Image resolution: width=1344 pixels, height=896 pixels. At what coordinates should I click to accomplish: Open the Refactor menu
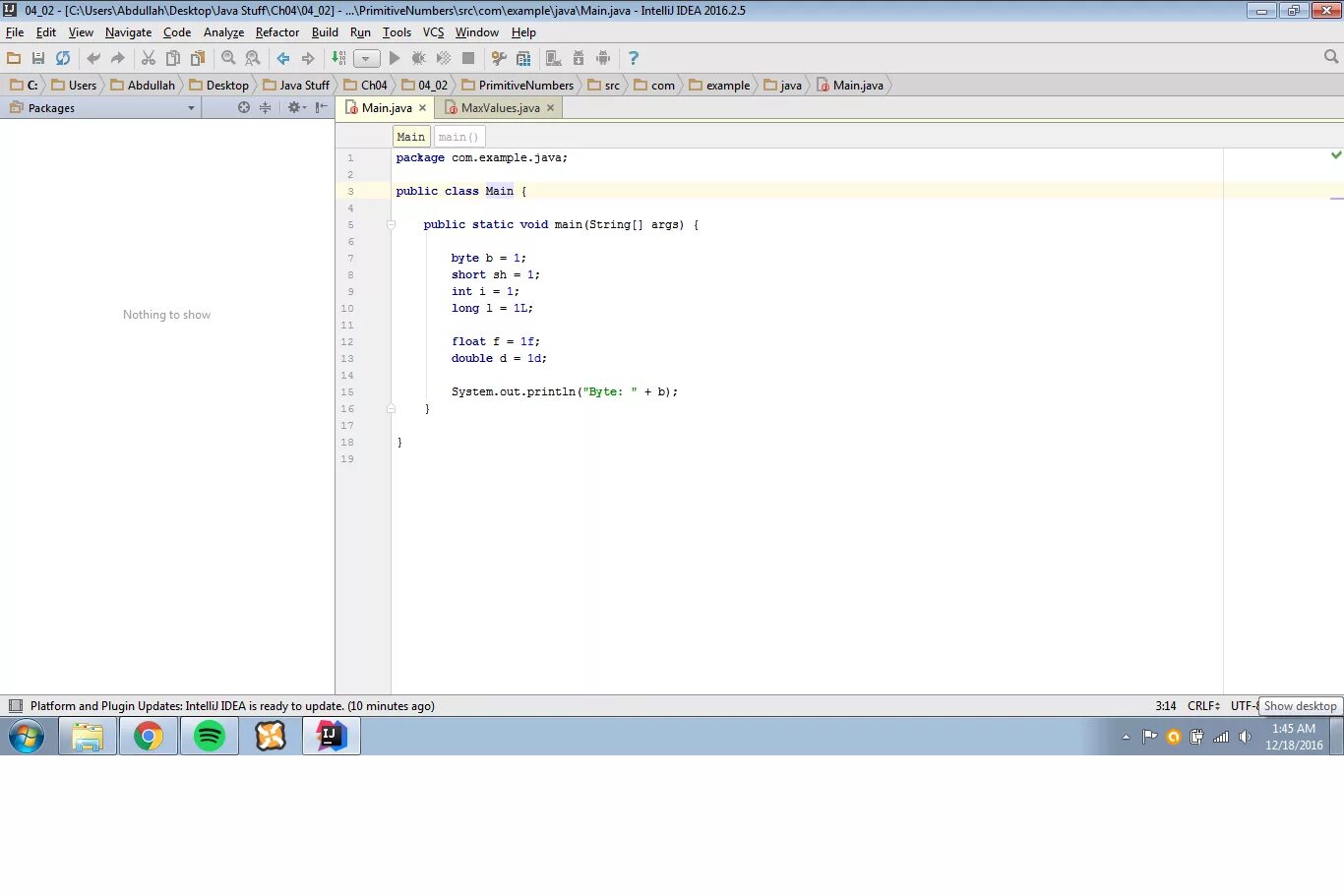tap(277, 32)
